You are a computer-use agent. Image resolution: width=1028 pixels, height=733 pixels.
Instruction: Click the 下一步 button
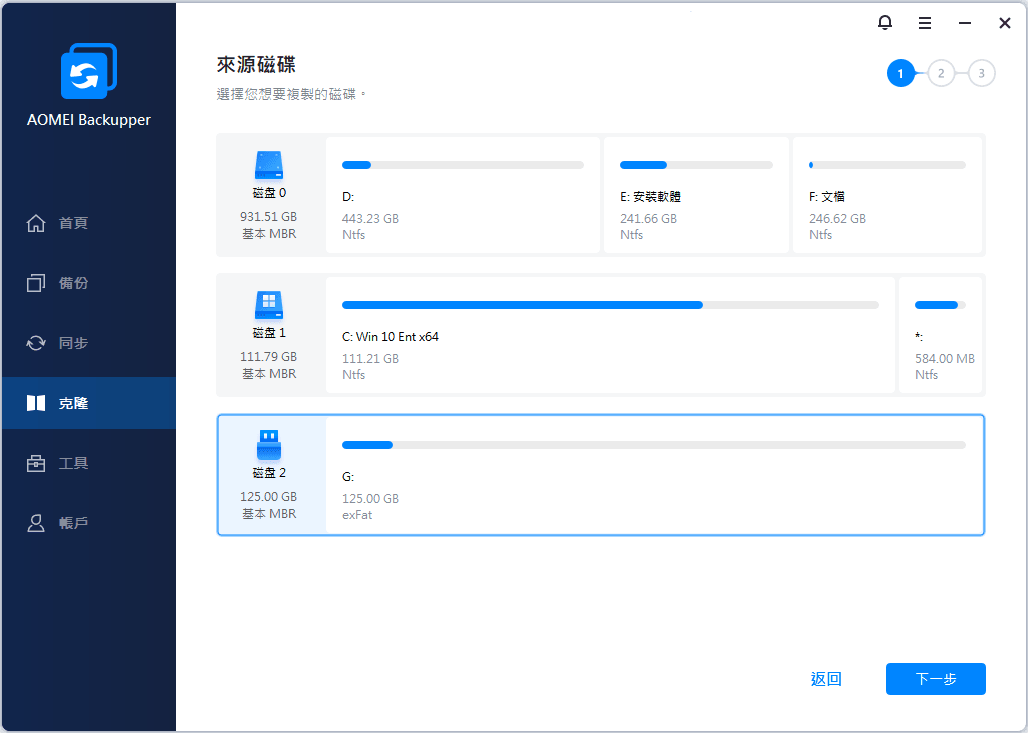pyautogui.click(x=936, y=679)
